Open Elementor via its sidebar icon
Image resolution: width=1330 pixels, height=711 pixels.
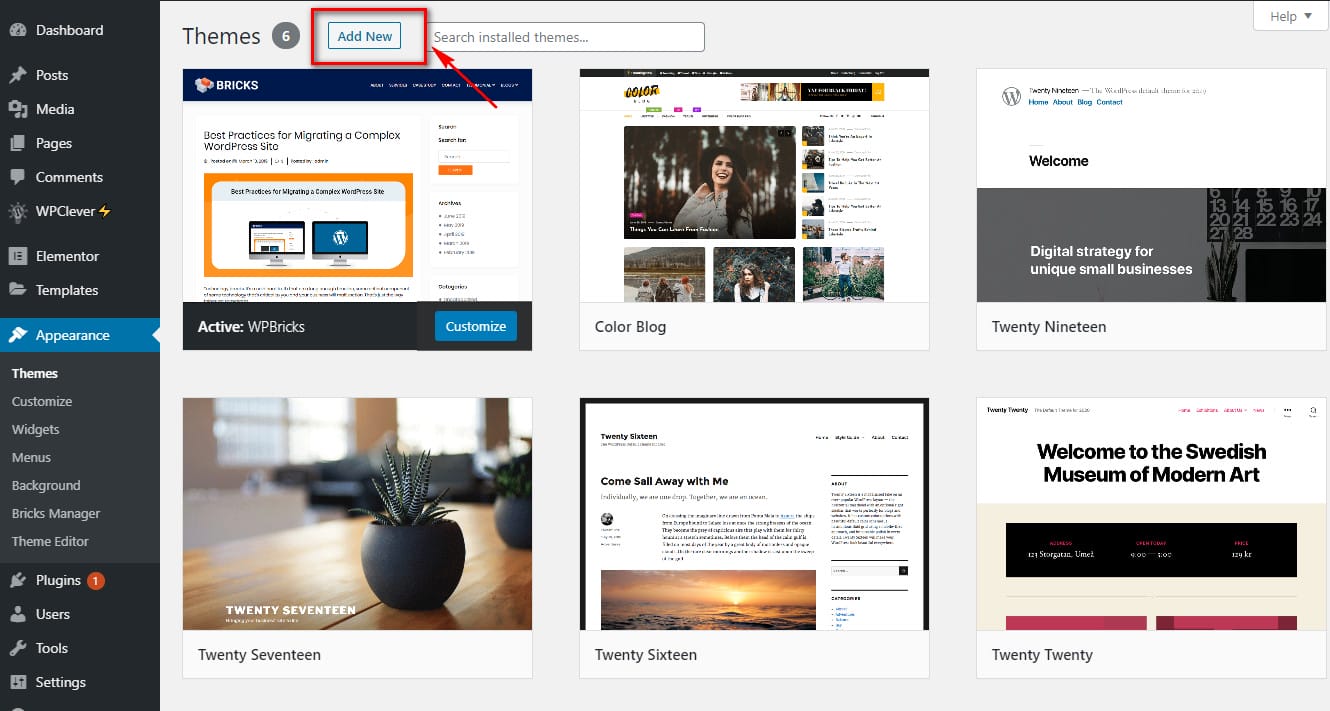pyautogui.click(x=18, y=256)
